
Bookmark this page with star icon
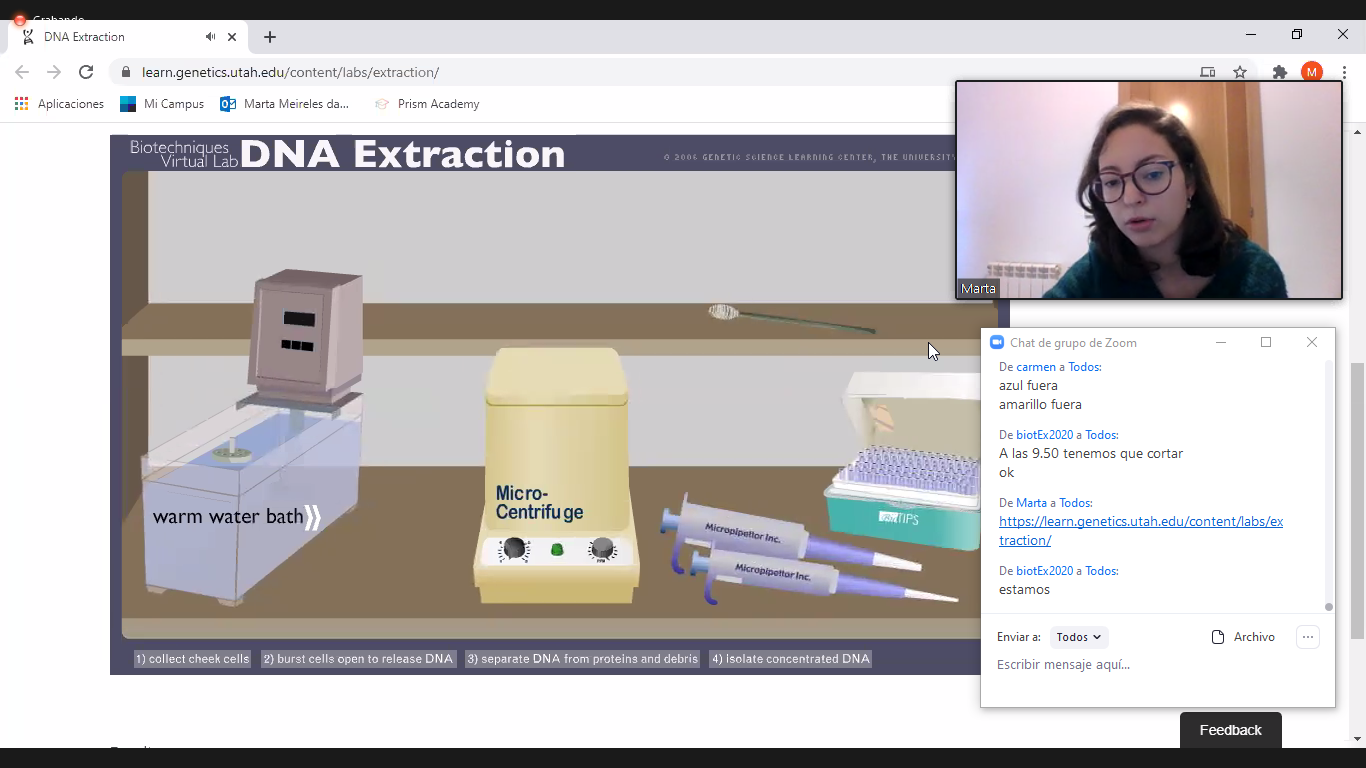(x=1240, y=72)
